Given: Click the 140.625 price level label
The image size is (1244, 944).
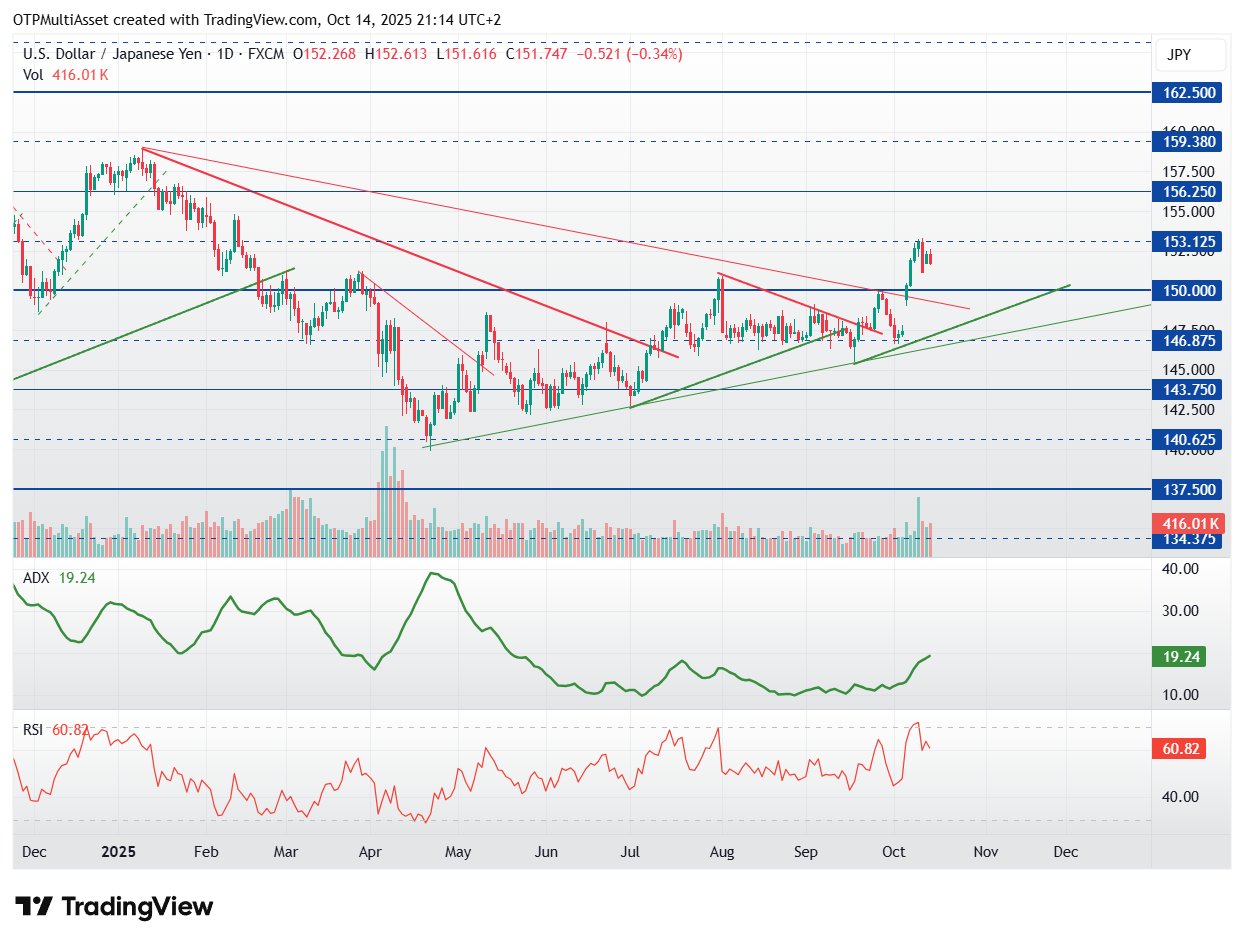Looking at the screenshot, I should 1189,439.
